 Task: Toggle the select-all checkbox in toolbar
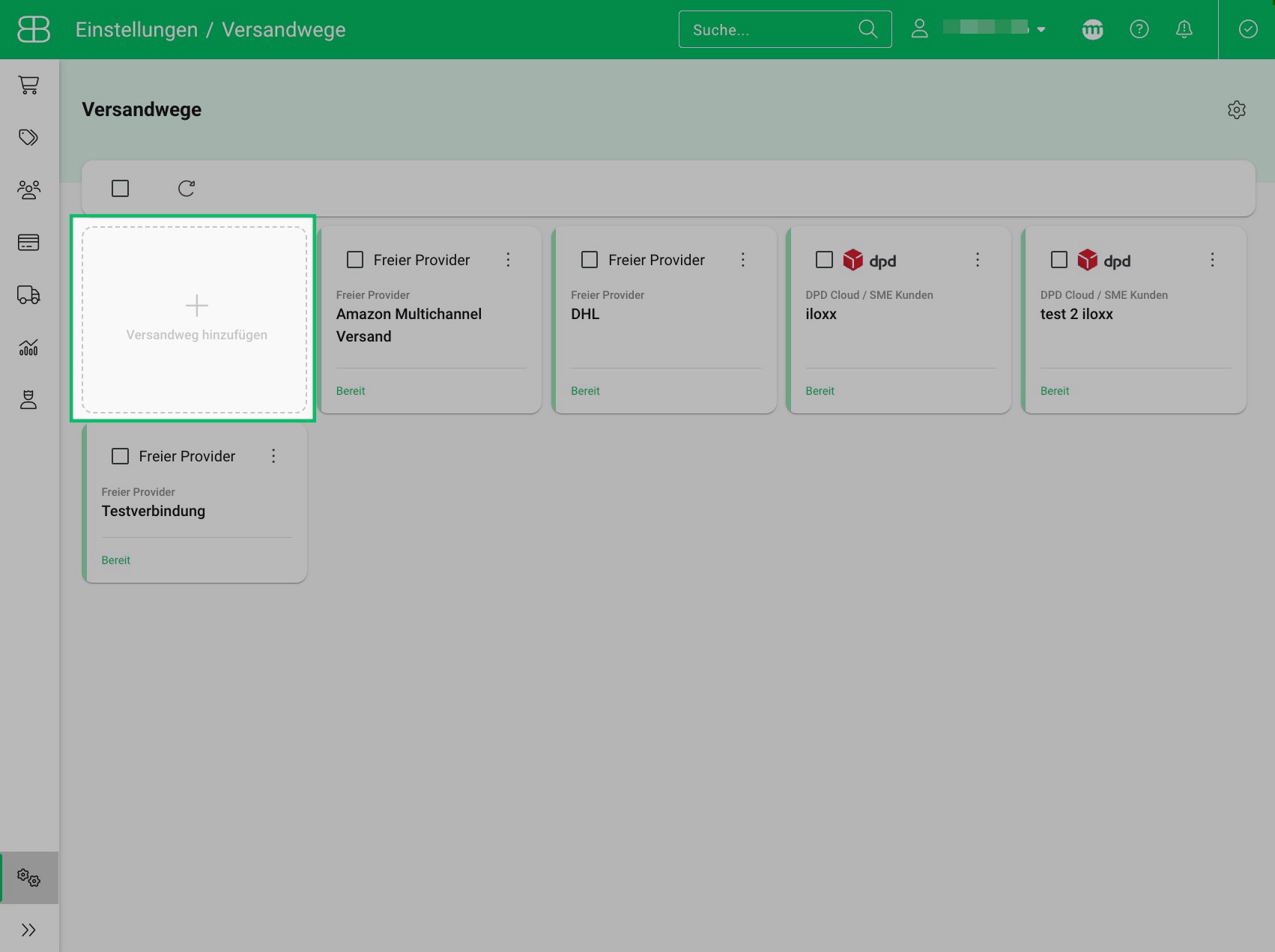120,188
